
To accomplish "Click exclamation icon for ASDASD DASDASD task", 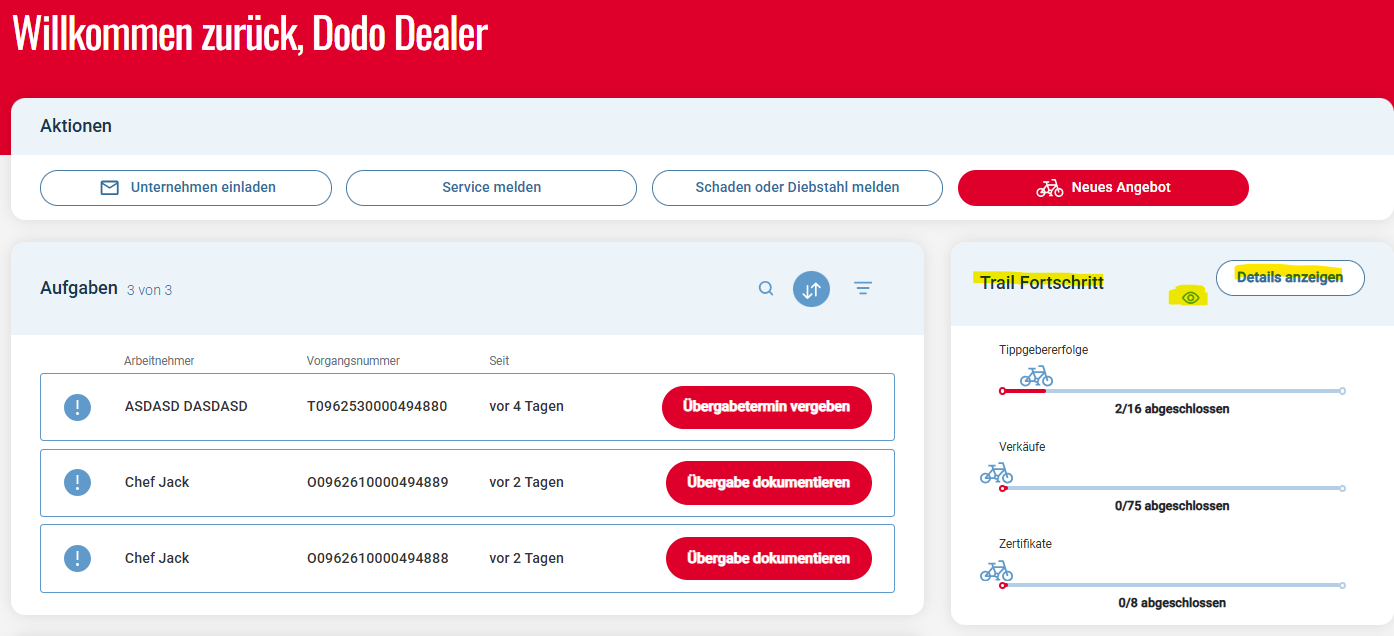I will (x=78, y=407).
